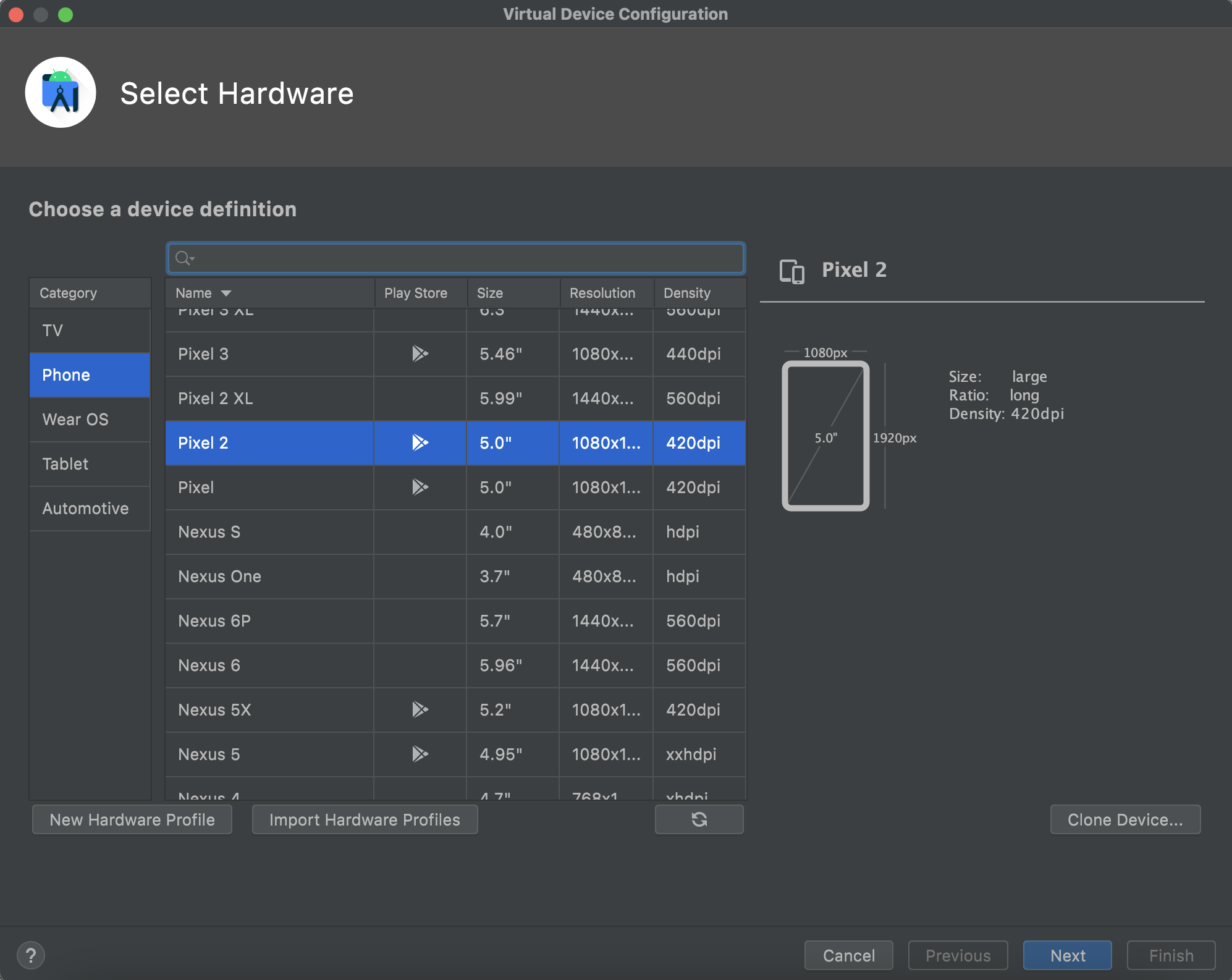The width and height of the screenshot is (1232, 980).
Task: Click the Density: 420dpi detail text
Action: (1006, 413)
